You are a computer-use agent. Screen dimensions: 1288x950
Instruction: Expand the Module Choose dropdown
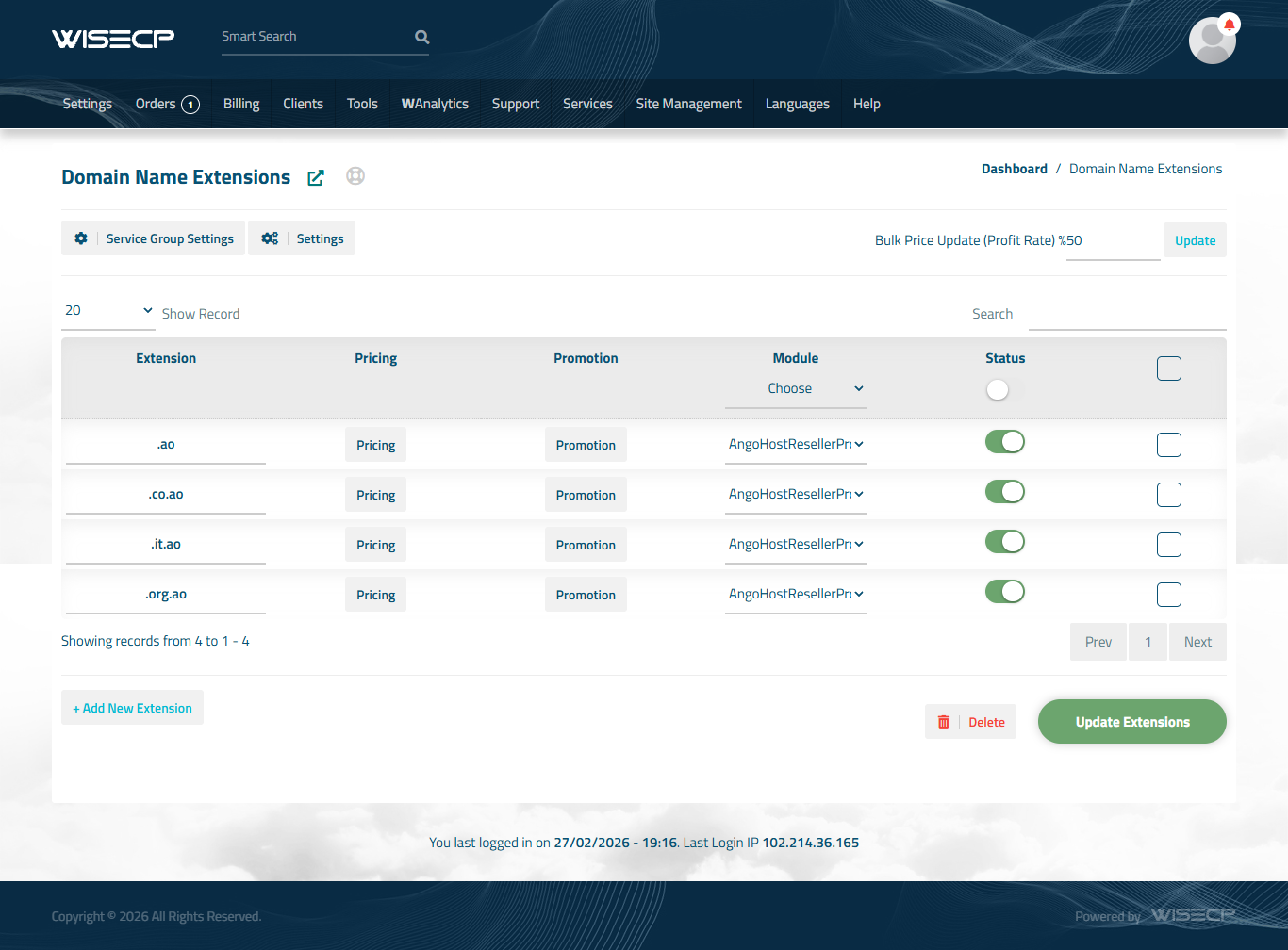pos(795,389)
